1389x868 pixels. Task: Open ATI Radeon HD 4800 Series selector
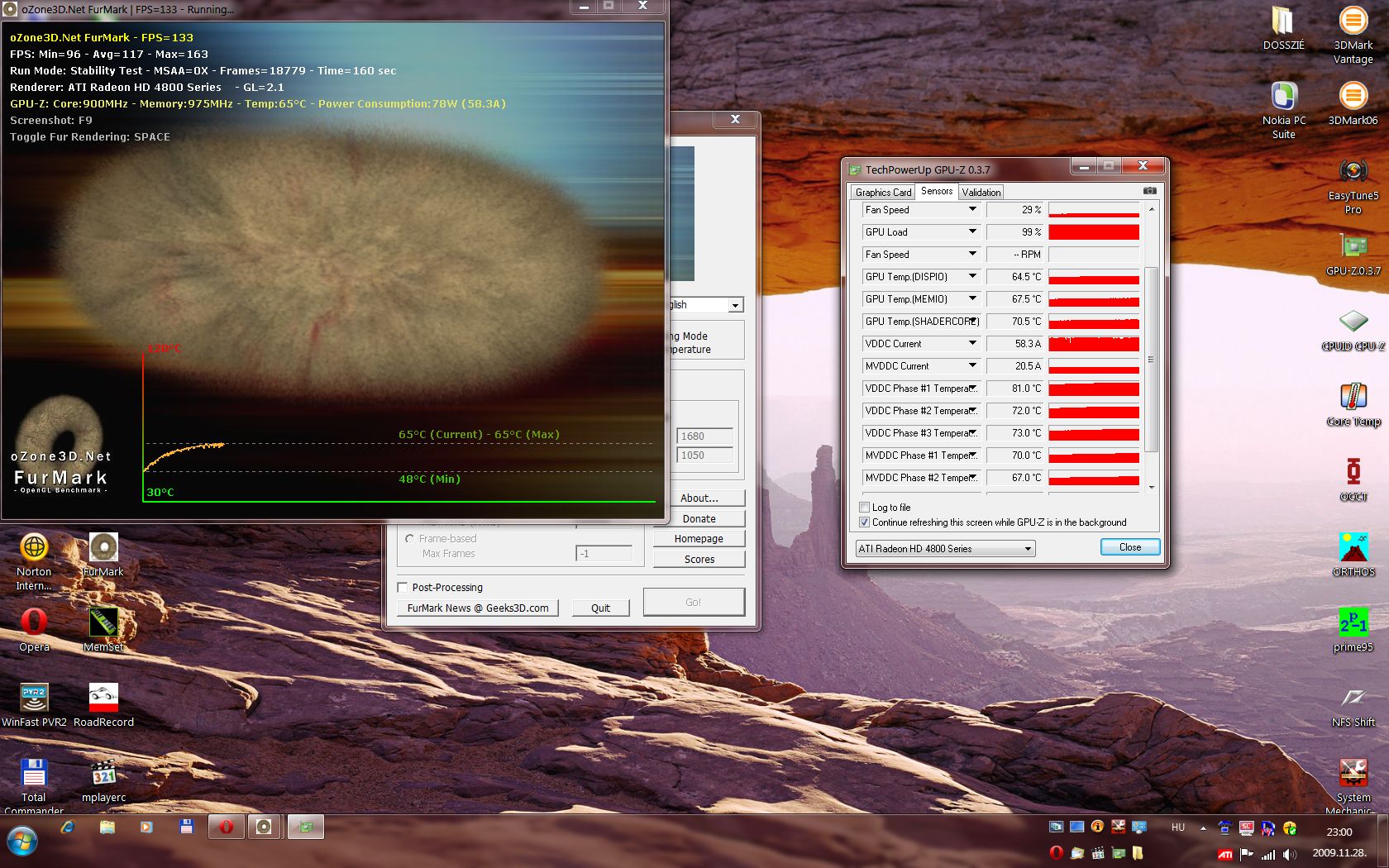(x=945, y=548)
